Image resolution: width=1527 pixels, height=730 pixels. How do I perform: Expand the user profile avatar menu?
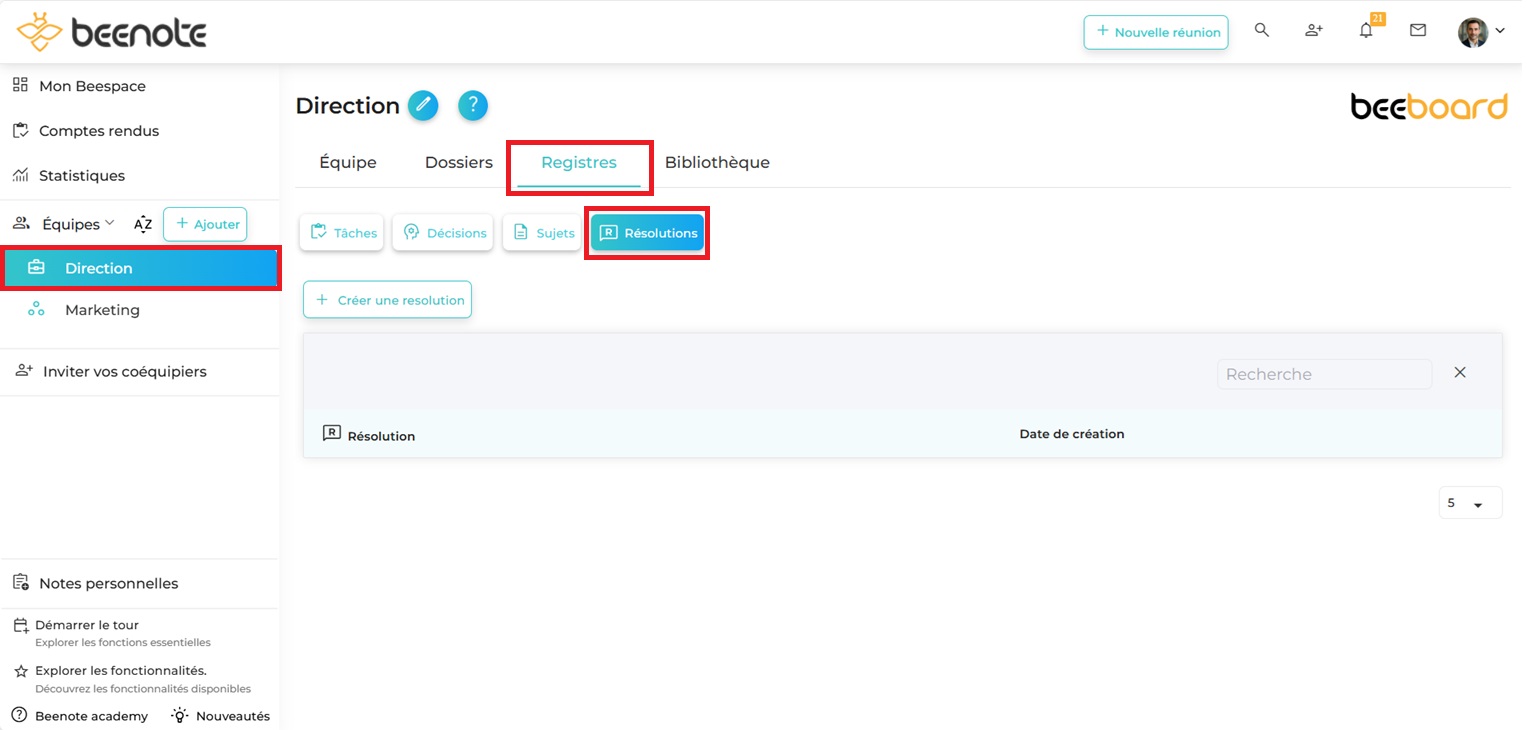pyautogui.click(x=1481, y=32)
